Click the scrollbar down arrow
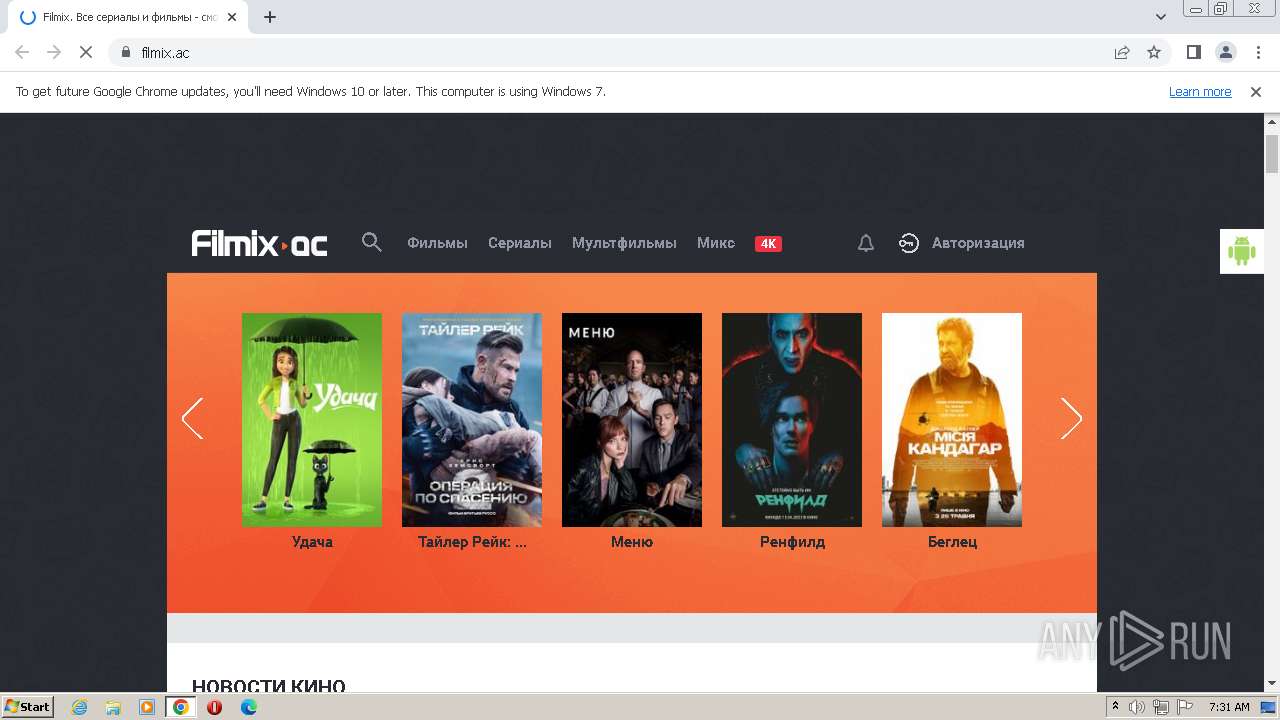Screen dimensions: 1280x720 (x=1272, y=684)
